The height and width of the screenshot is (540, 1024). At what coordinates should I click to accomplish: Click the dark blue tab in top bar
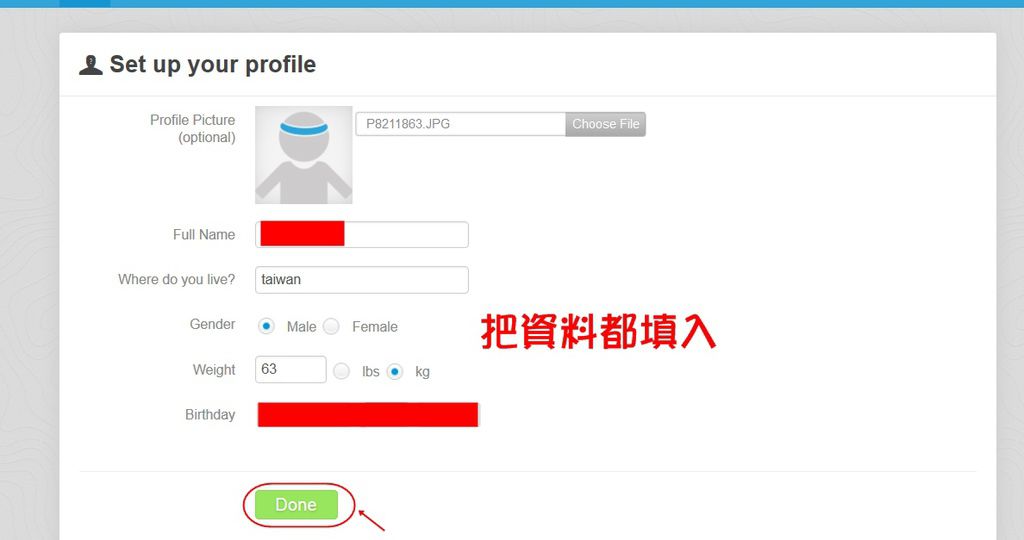[85, 3]
